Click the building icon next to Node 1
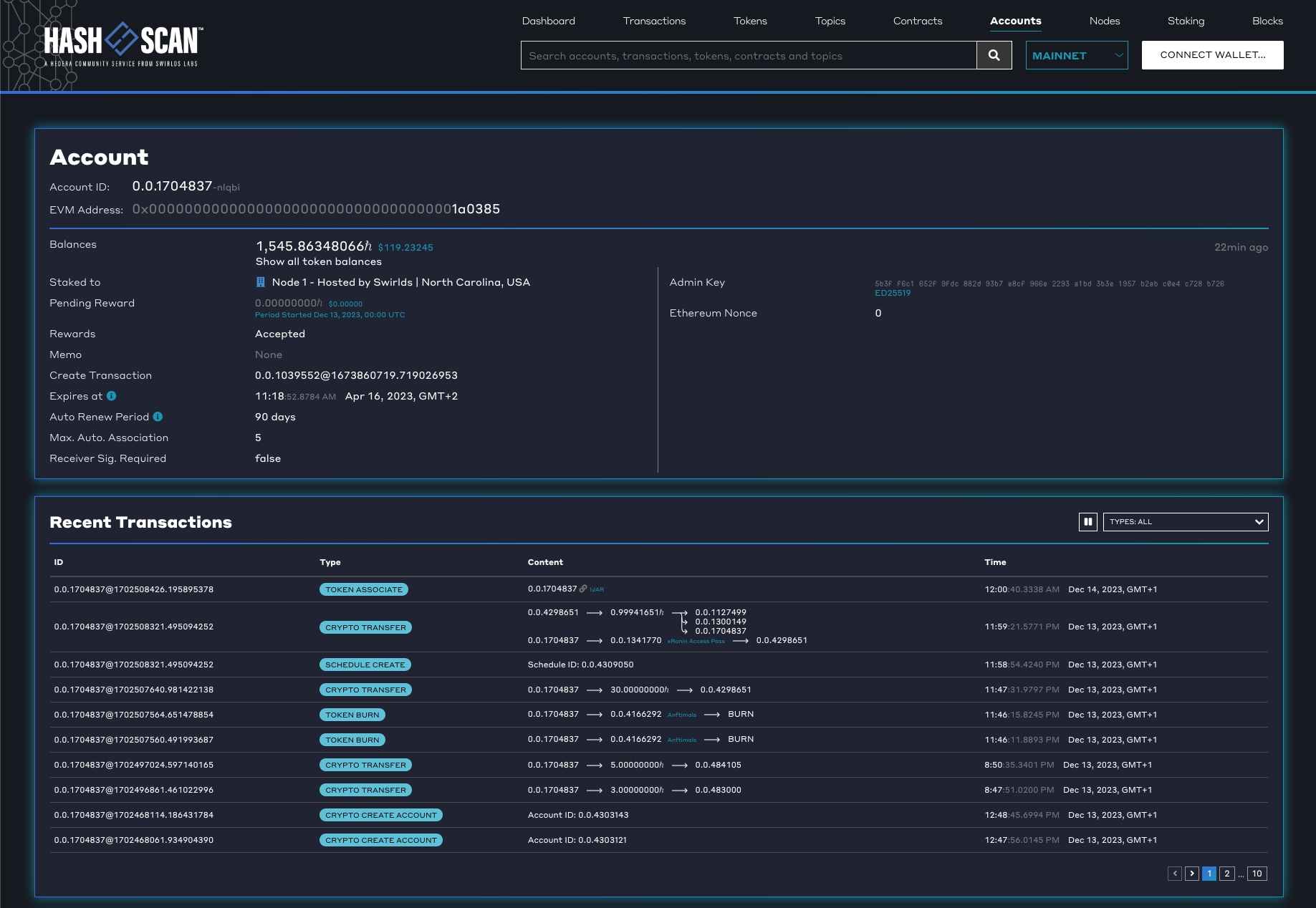Image resolution: width=1316 pixels, height=908 pixels. (261, 282)
